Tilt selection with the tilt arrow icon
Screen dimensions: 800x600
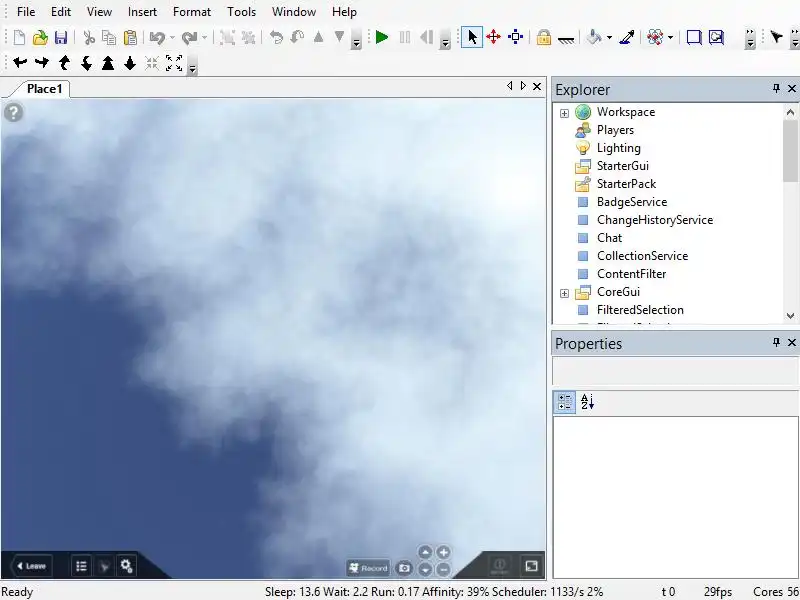coord(297,37)
